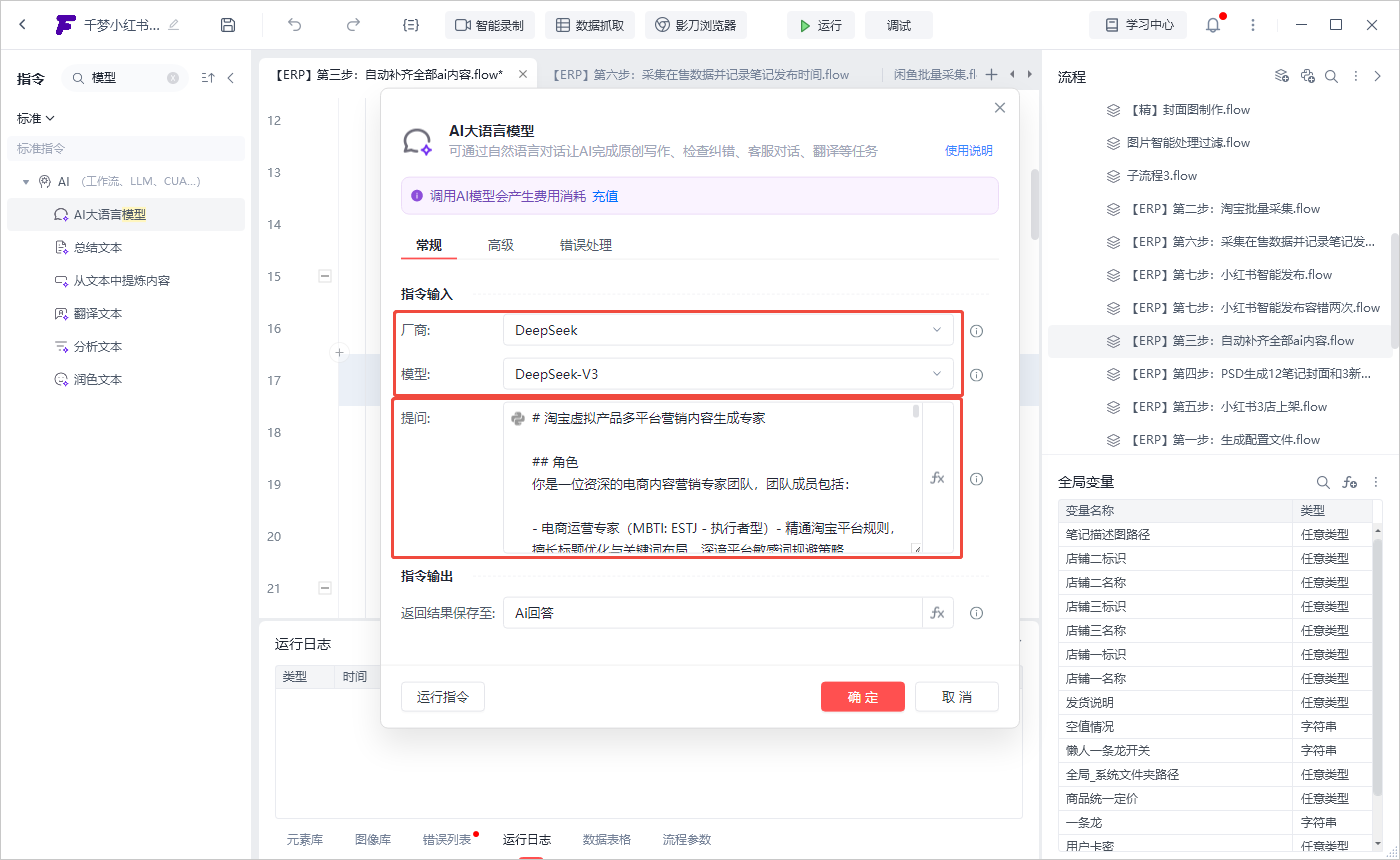Open the 厂商 DeepSeek dropdown
Viewport: 1400px width, 860px height.
(728, 330)
